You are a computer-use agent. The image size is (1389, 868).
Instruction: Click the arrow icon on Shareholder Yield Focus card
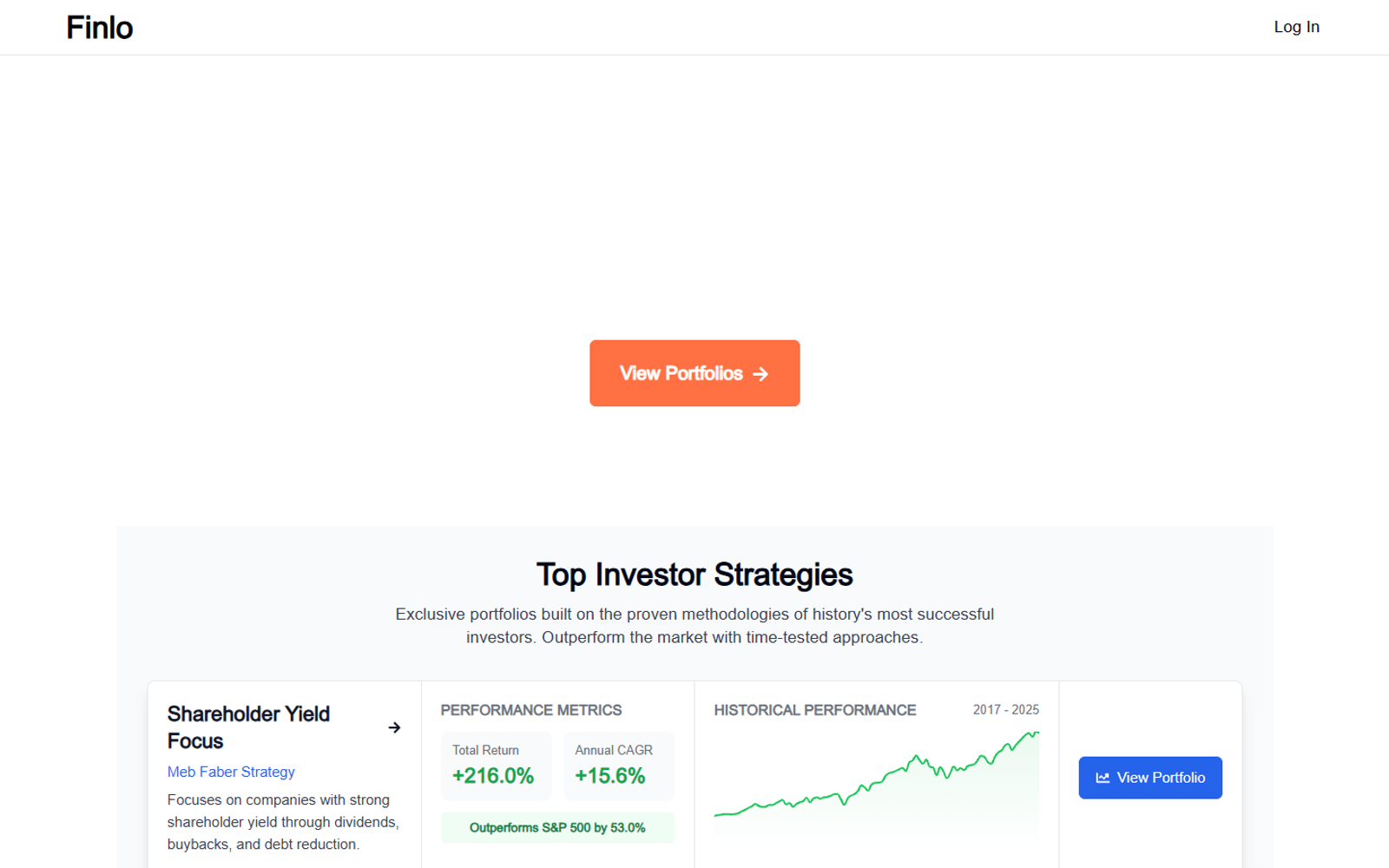tap(395, 727)
